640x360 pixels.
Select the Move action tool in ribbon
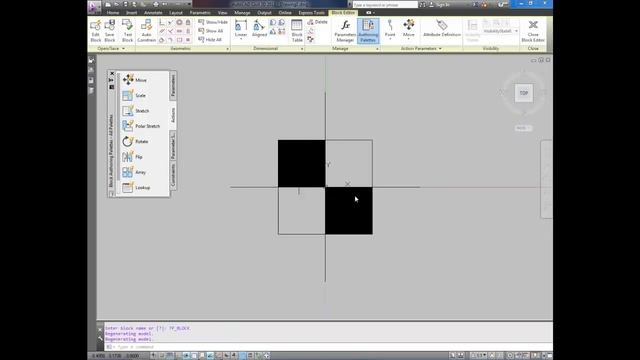click(x=409, y=28)
